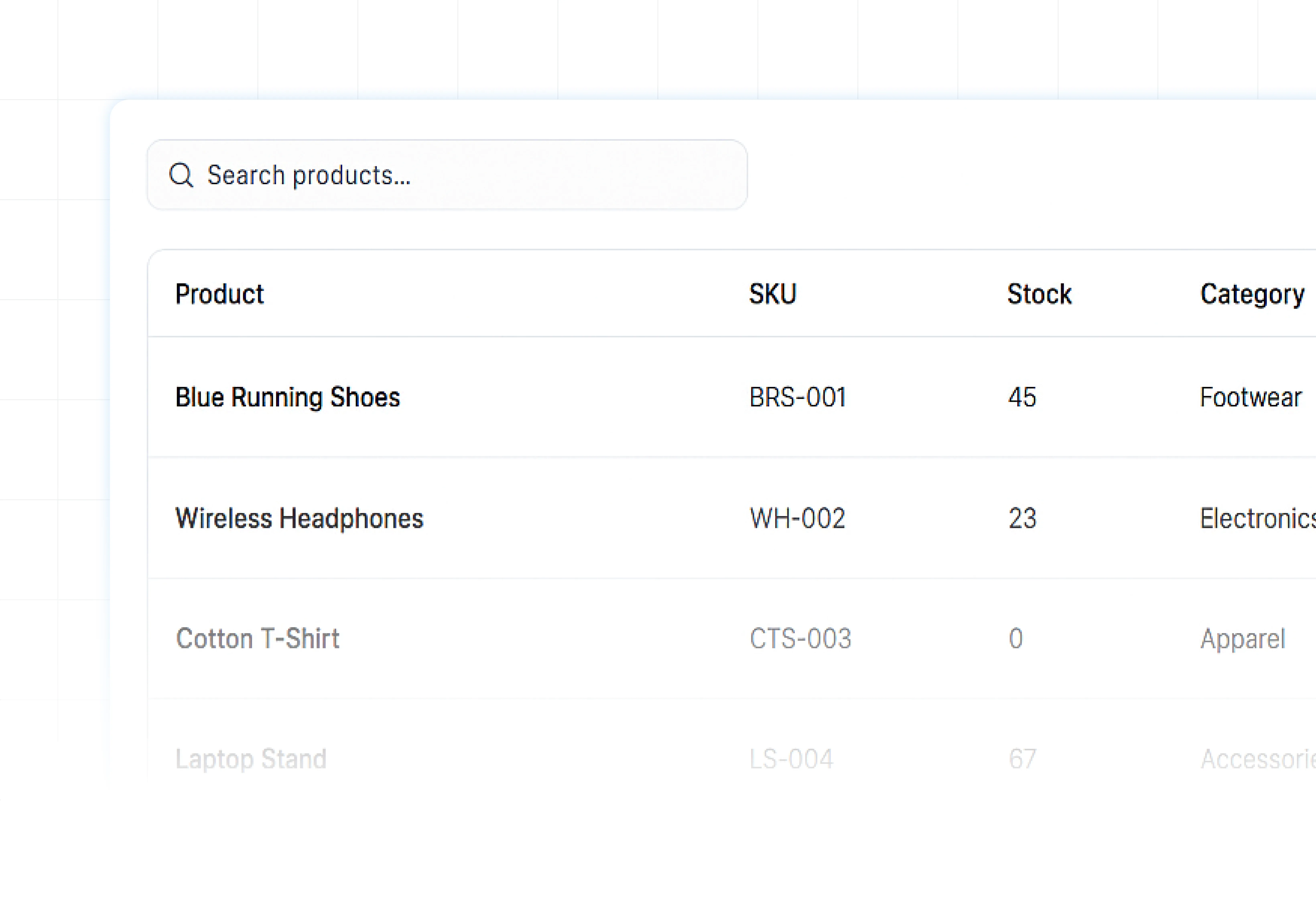Click the LS-004 SKU cell
Screen dimensions: 1316x899
[x=791, y=759]
